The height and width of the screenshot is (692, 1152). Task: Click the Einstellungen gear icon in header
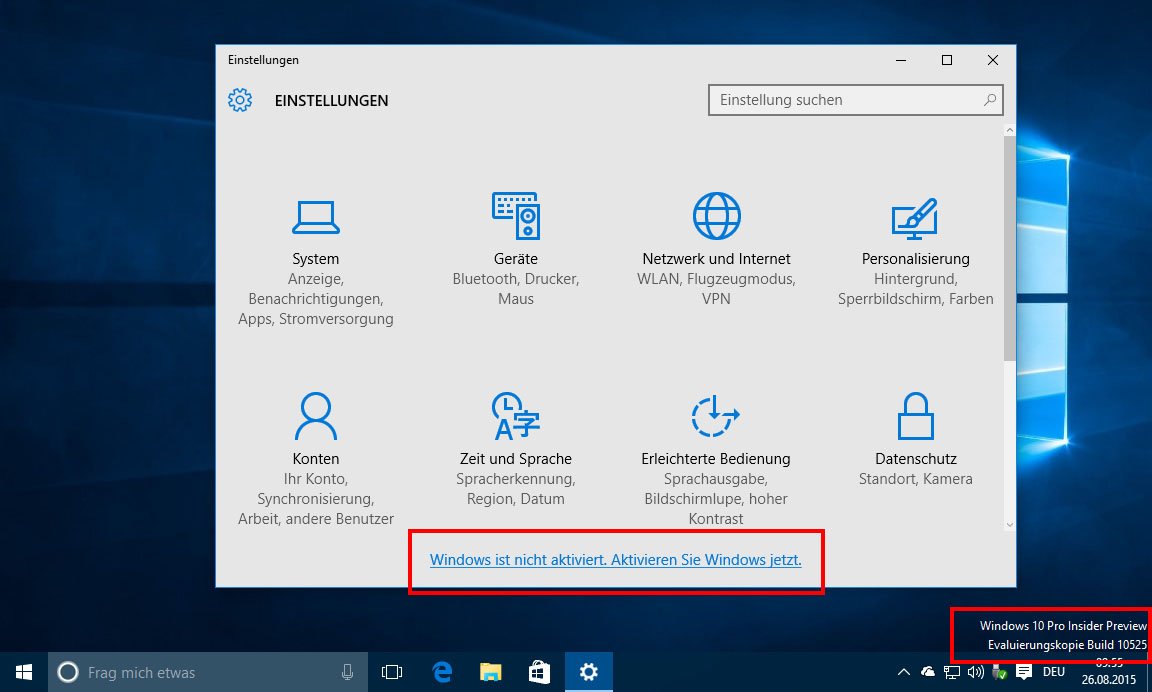(x=240, y=100)
